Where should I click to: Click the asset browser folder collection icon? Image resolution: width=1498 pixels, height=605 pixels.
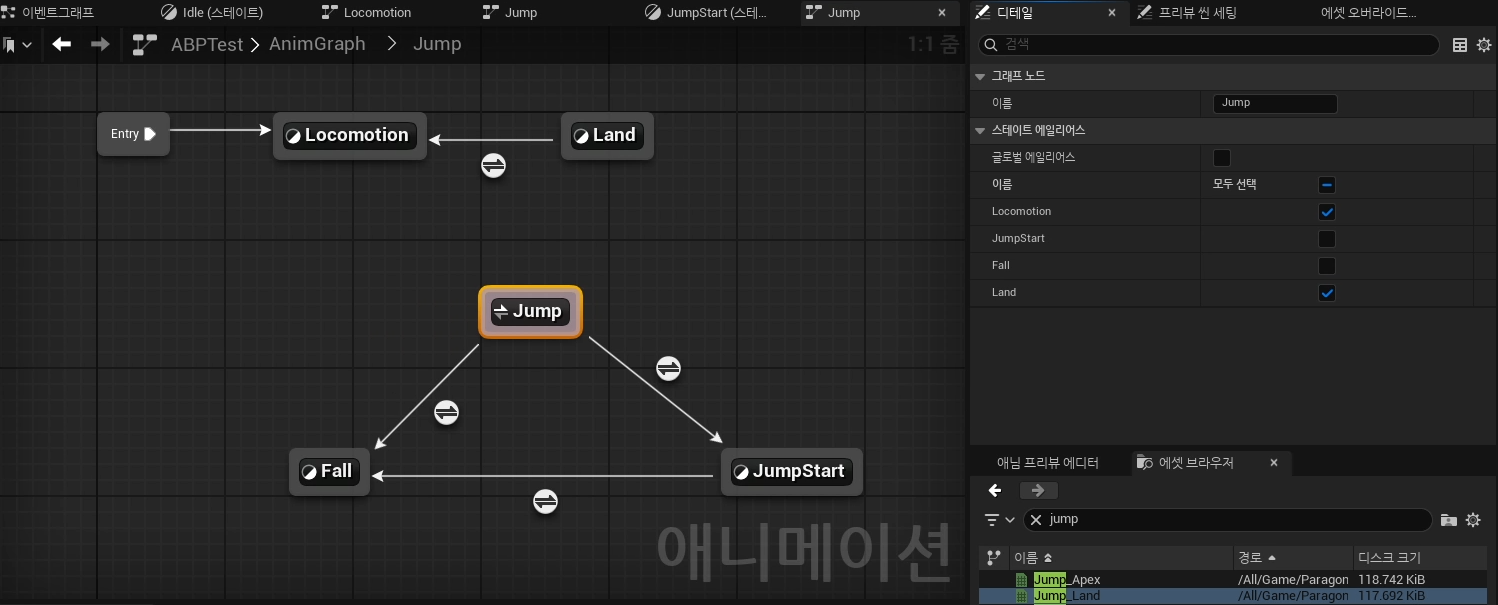pos(1448,520)
